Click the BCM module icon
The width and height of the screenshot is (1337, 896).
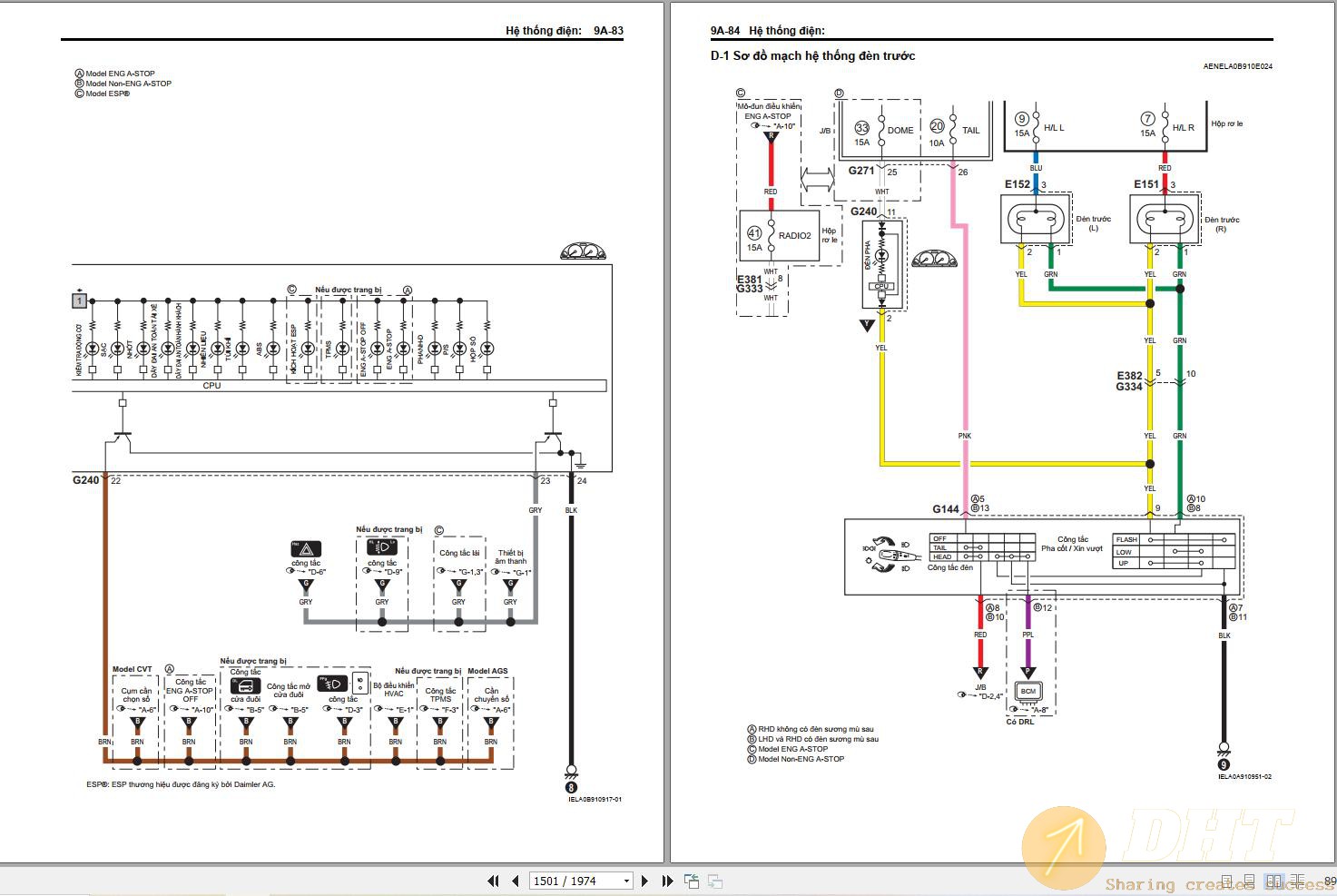tap(1027, 691)
